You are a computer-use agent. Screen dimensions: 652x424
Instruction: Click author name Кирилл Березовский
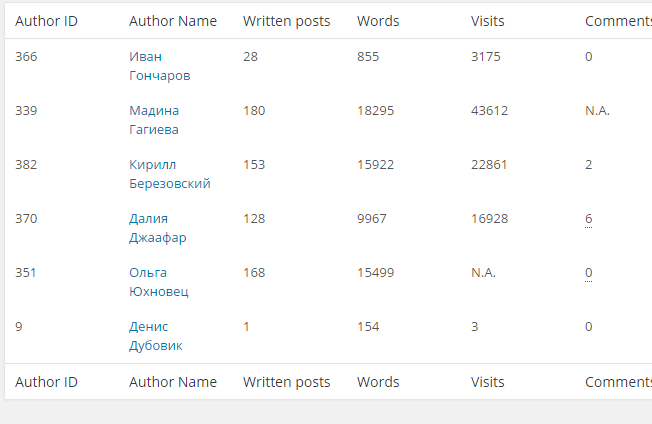point(170,174)
